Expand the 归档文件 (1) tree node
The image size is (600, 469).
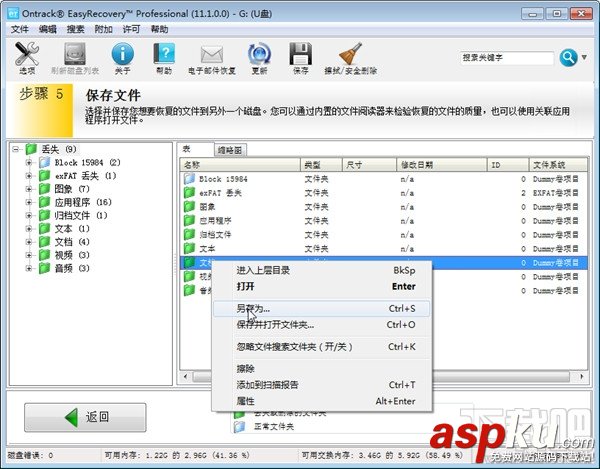click(29, 215)
